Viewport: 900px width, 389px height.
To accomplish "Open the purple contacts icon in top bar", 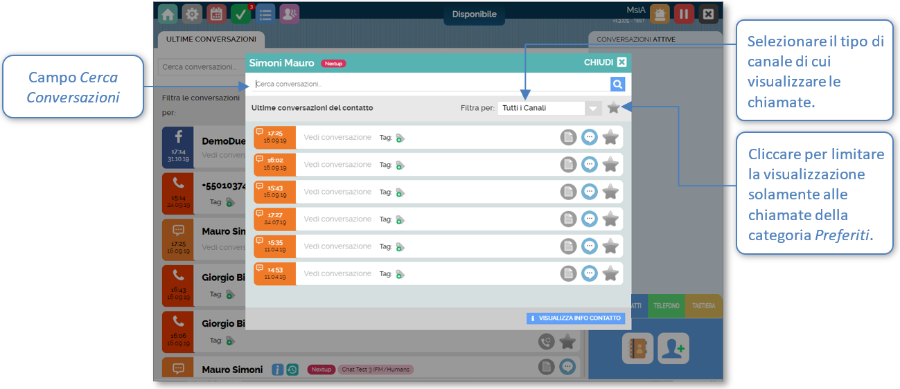I will click(x=290, y=14).
